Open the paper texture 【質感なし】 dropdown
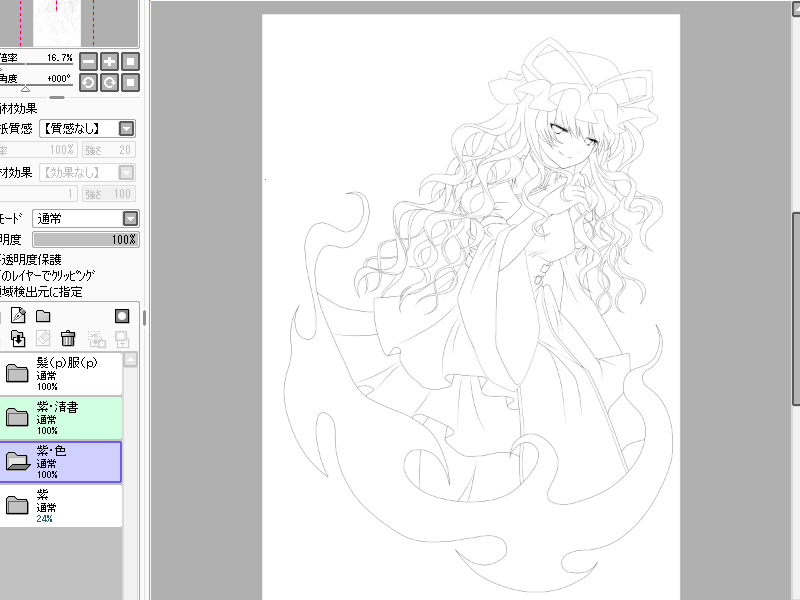 tap(87, 129)
